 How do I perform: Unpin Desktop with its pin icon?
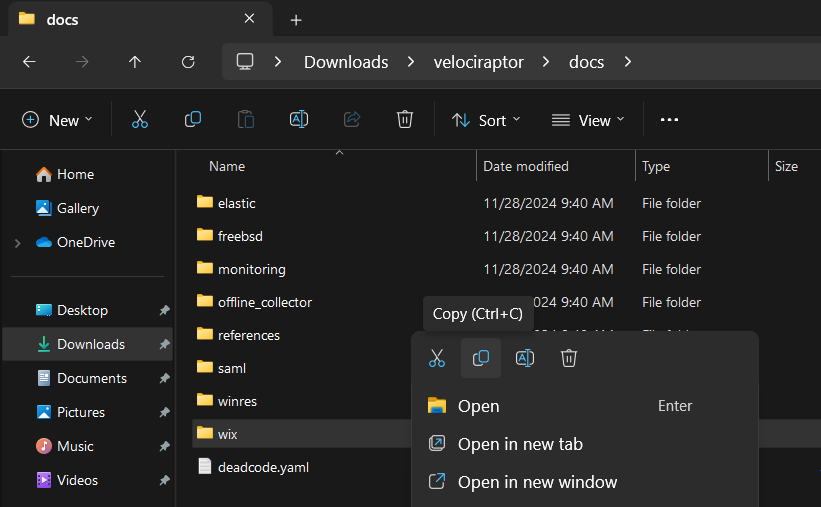164,311
